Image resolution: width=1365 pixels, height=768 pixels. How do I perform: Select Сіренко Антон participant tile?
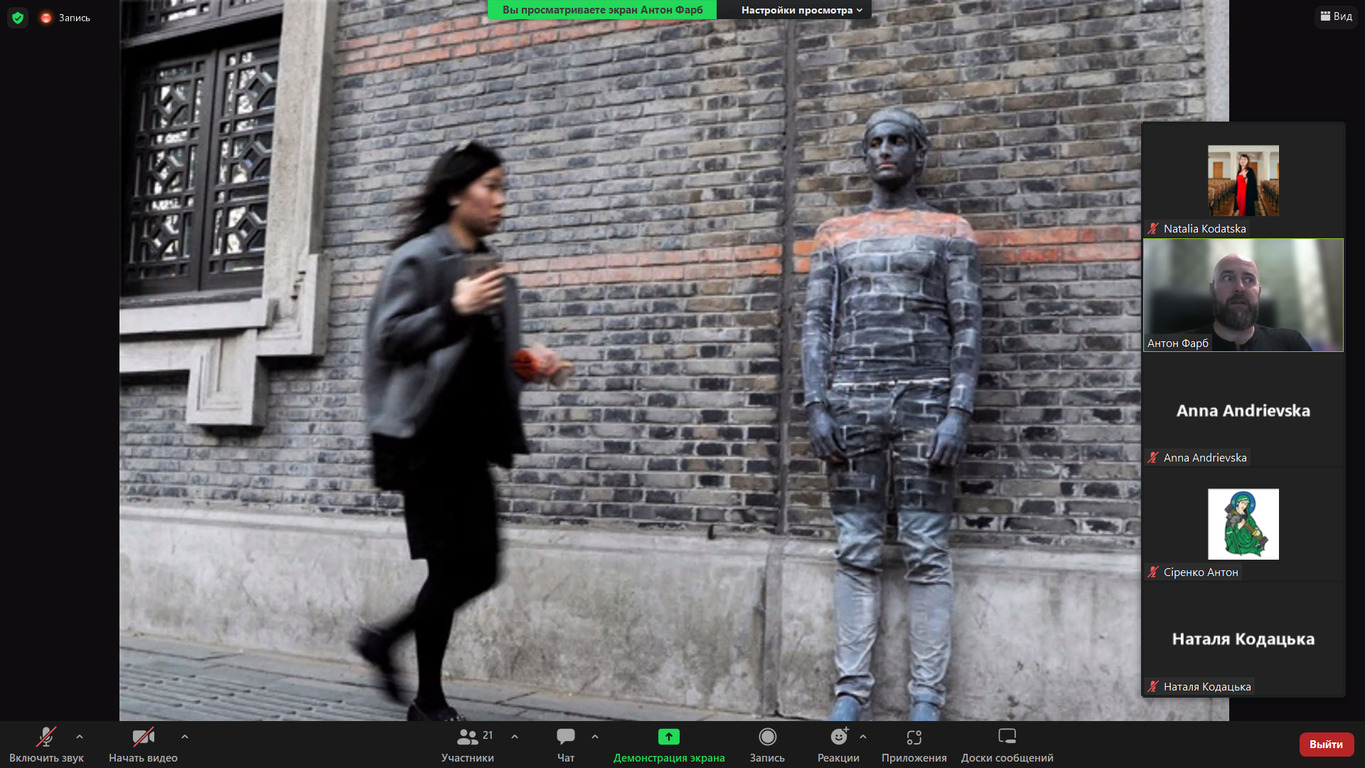tap(1243, 524)
